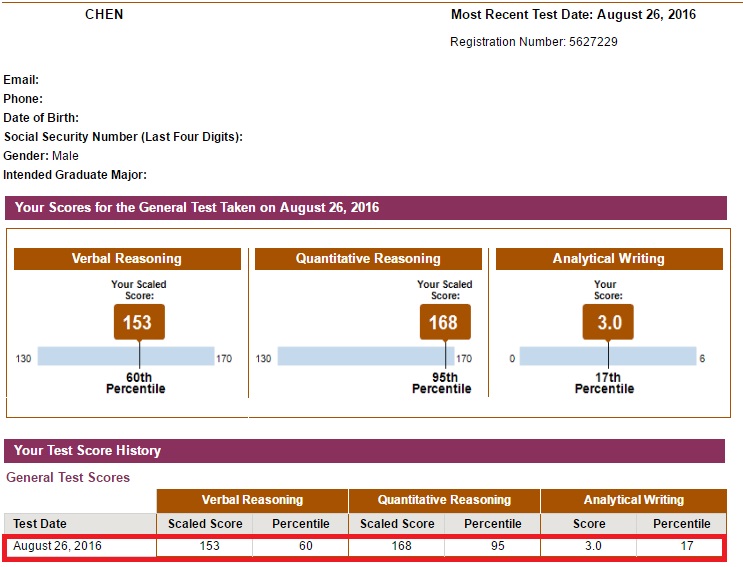The image size is (743, 567).
Task: Click 'General Test Scores' heading
Action: click(x=68, y=477)
